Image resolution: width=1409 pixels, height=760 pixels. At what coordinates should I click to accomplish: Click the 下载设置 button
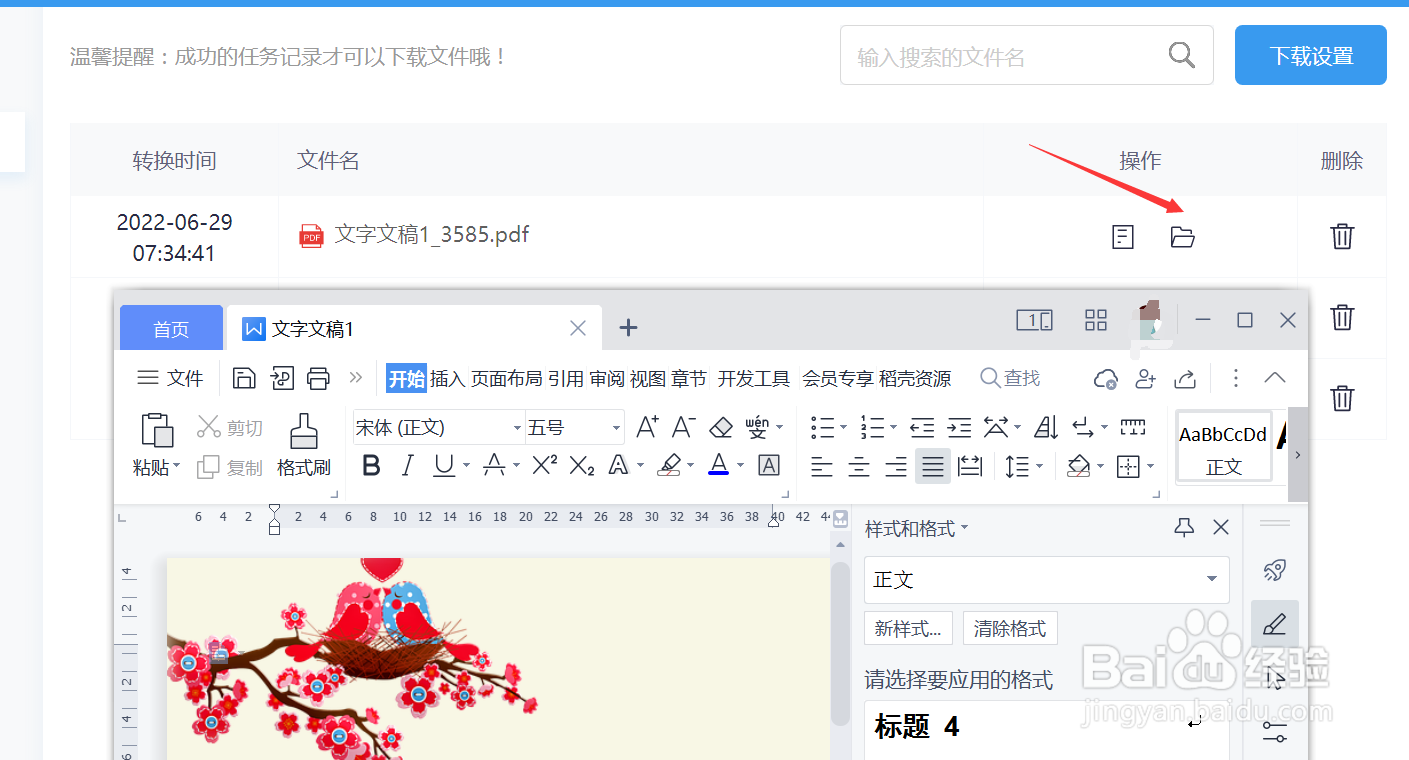(1311, 55)
